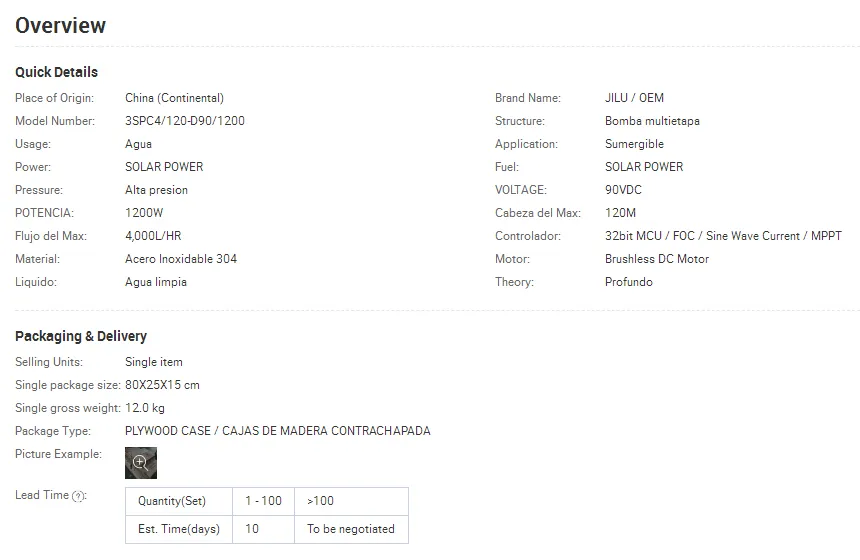Click the 90VDC voltage value
Viewport: 860px width, 560px height.
(624, 190)
